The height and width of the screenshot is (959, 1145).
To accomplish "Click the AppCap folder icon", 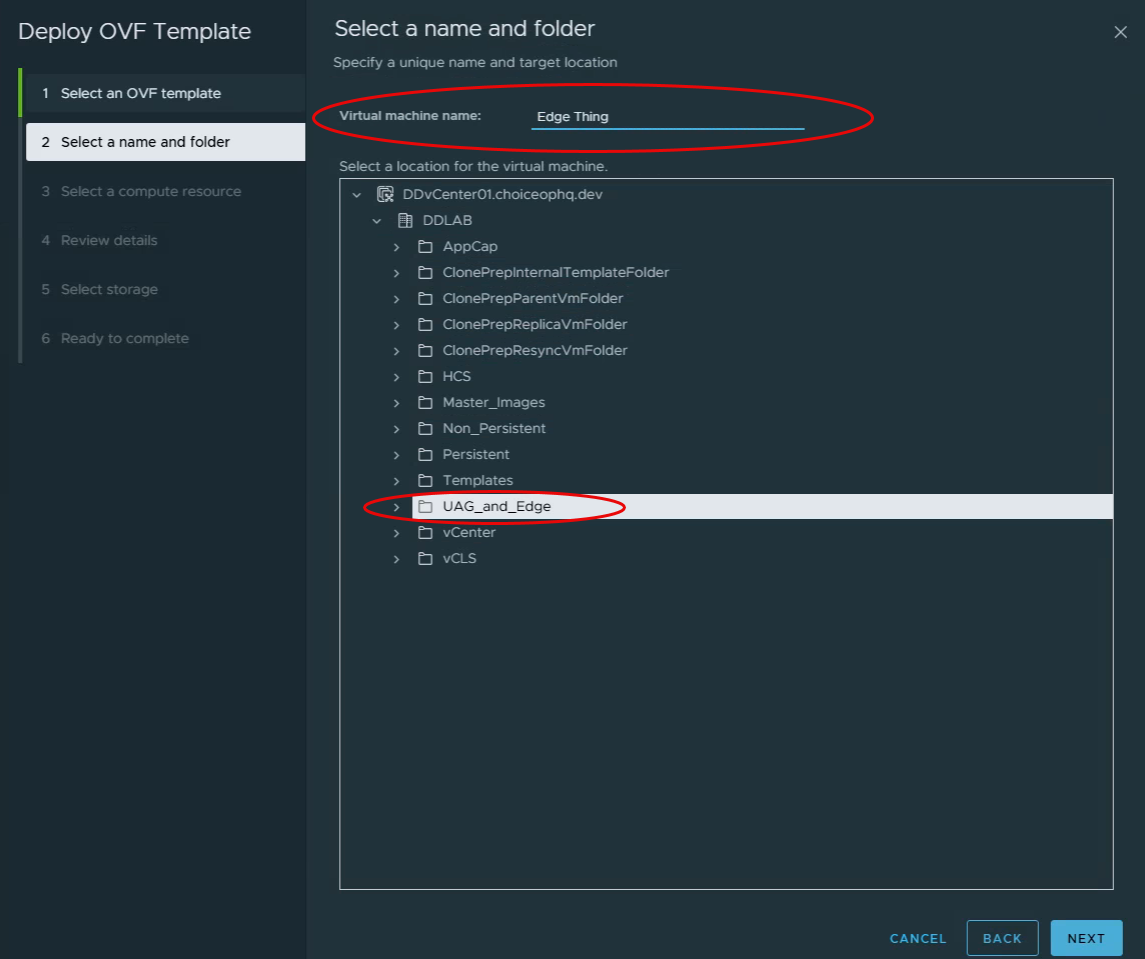I will (x=425, y=246).
